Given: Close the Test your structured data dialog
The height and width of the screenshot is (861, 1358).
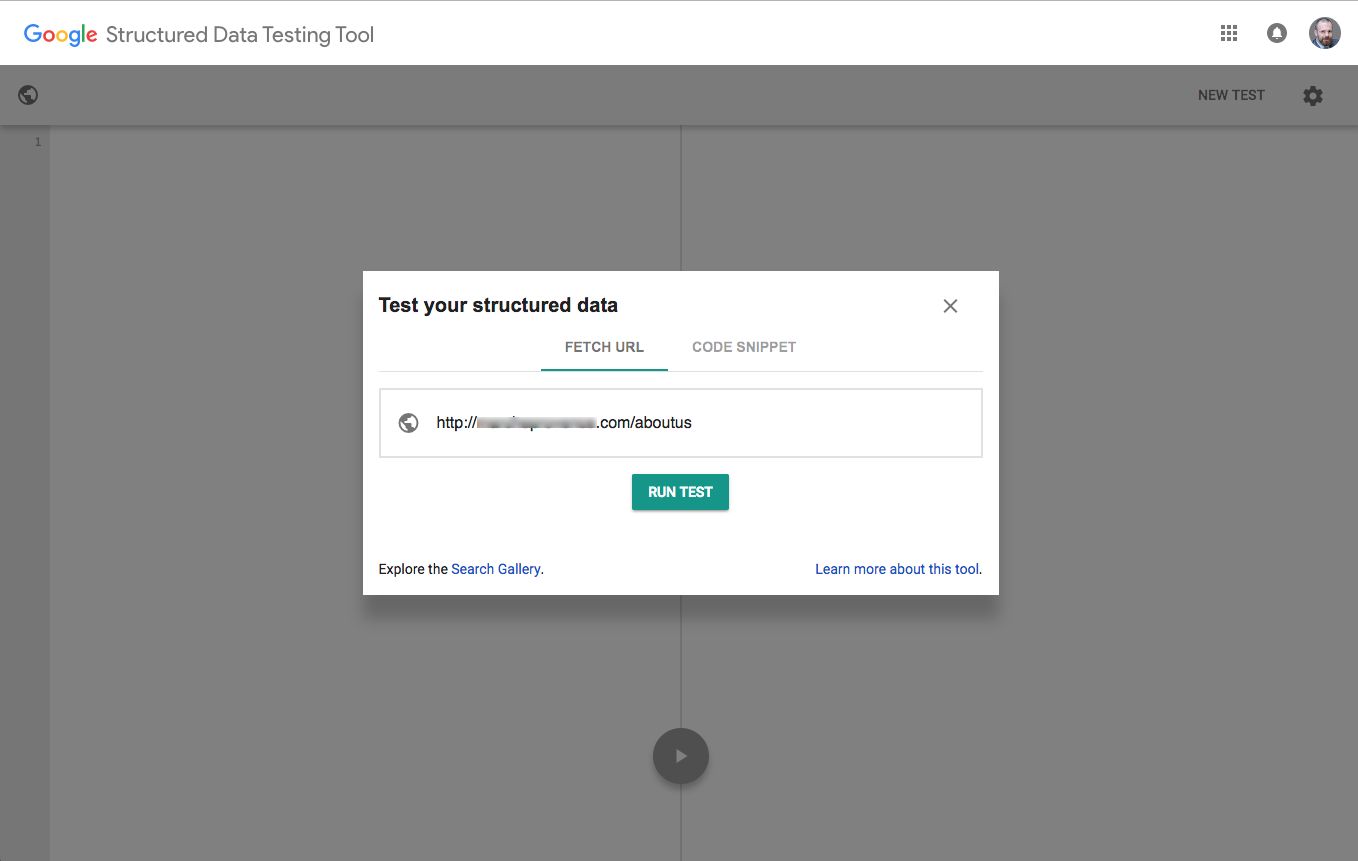Looking at the screenshot, I should pos(950,306).
